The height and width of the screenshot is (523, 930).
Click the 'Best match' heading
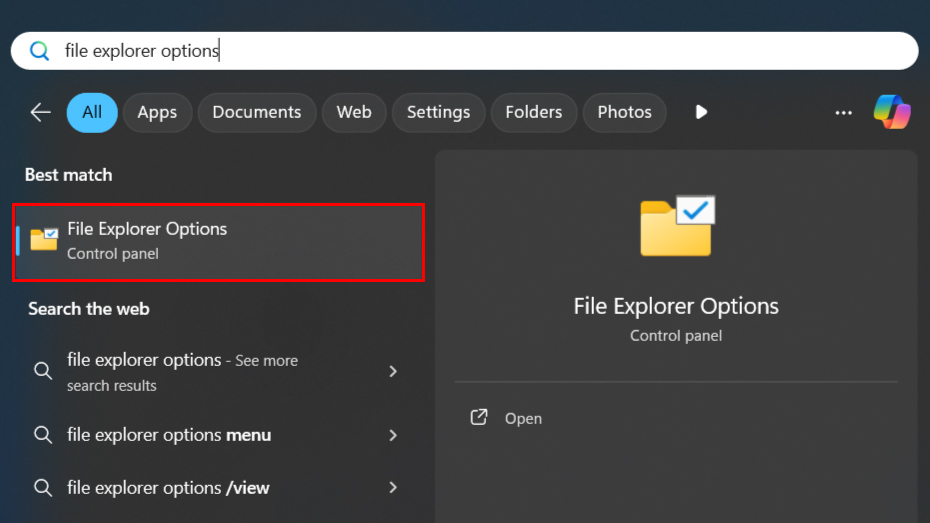point(69,175)
